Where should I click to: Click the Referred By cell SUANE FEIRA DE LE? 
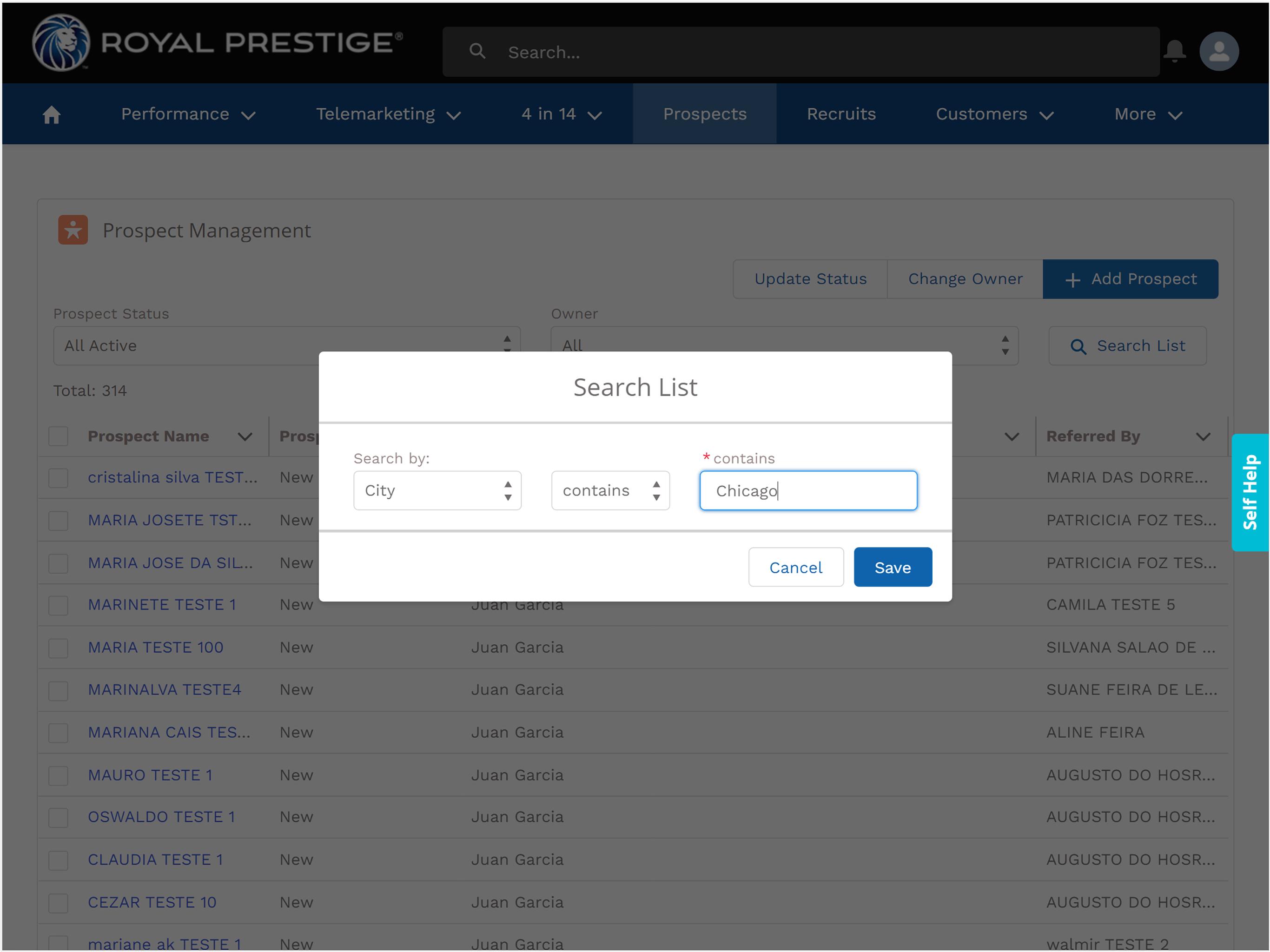1131,690
